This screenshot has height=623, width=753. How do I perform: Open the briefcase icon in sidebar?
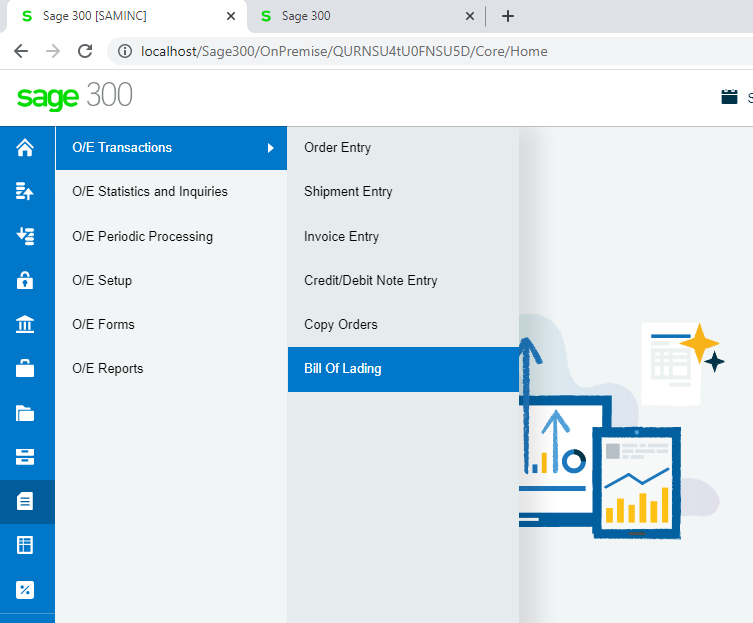tap(25, 368)
